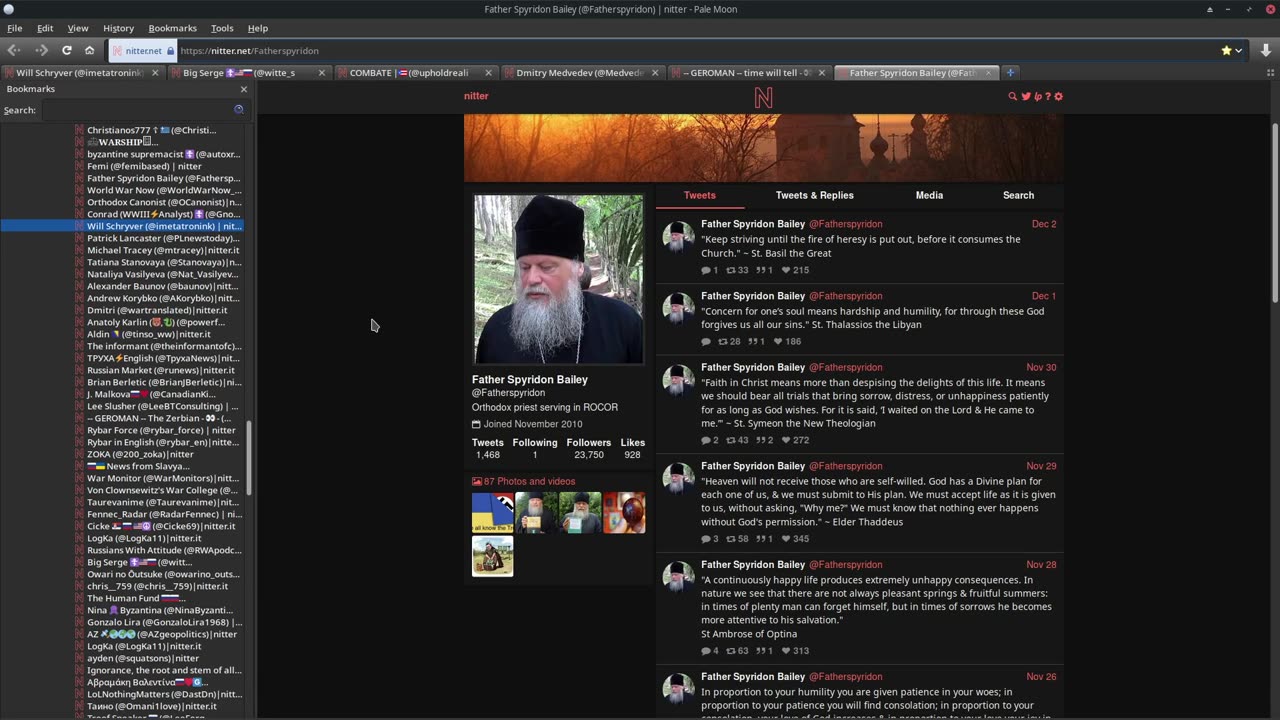
Task: Select the Tweets & Replies tab
Action: (x=814, y=195)
